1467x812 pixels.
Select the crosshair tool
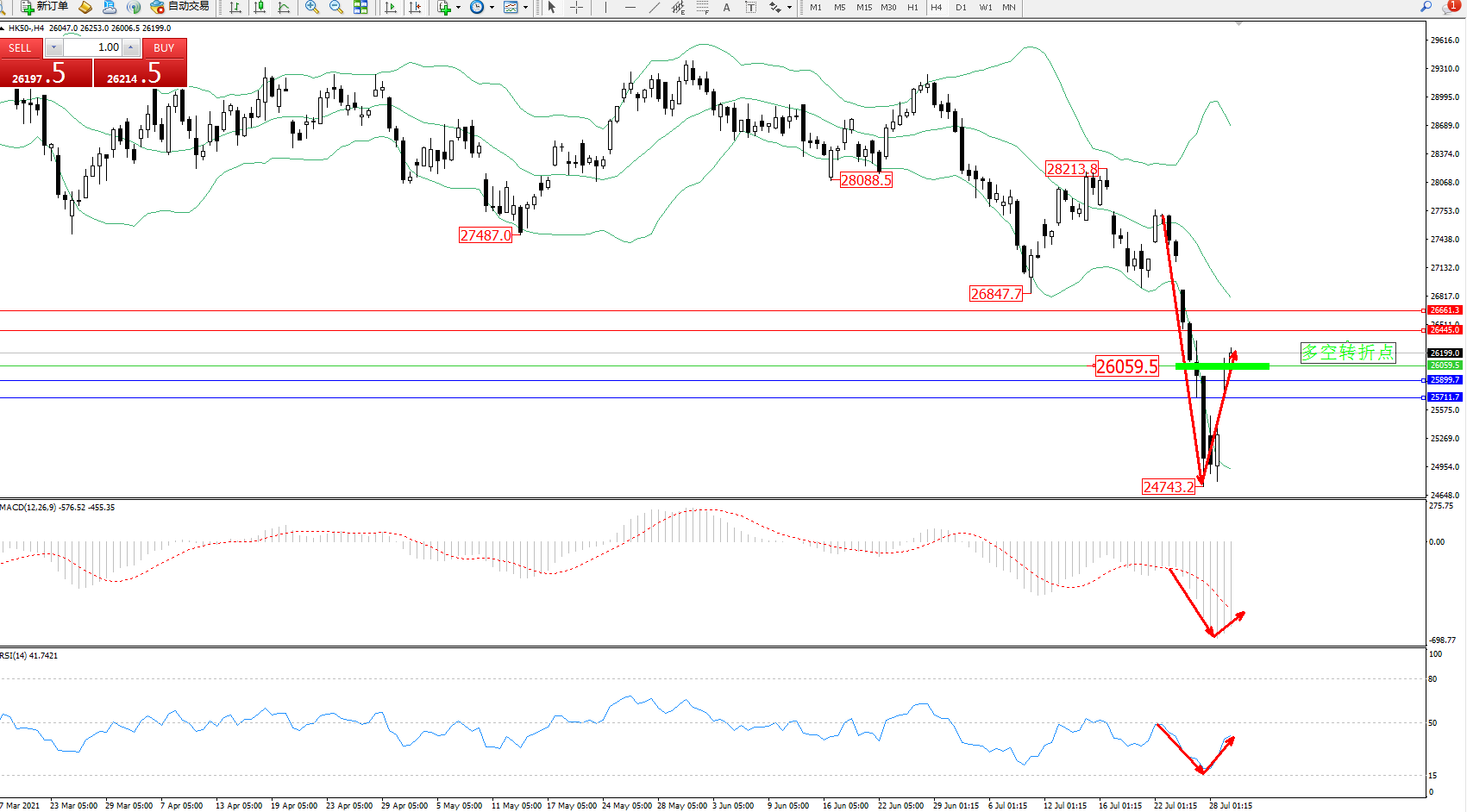[x=576, y=7]
